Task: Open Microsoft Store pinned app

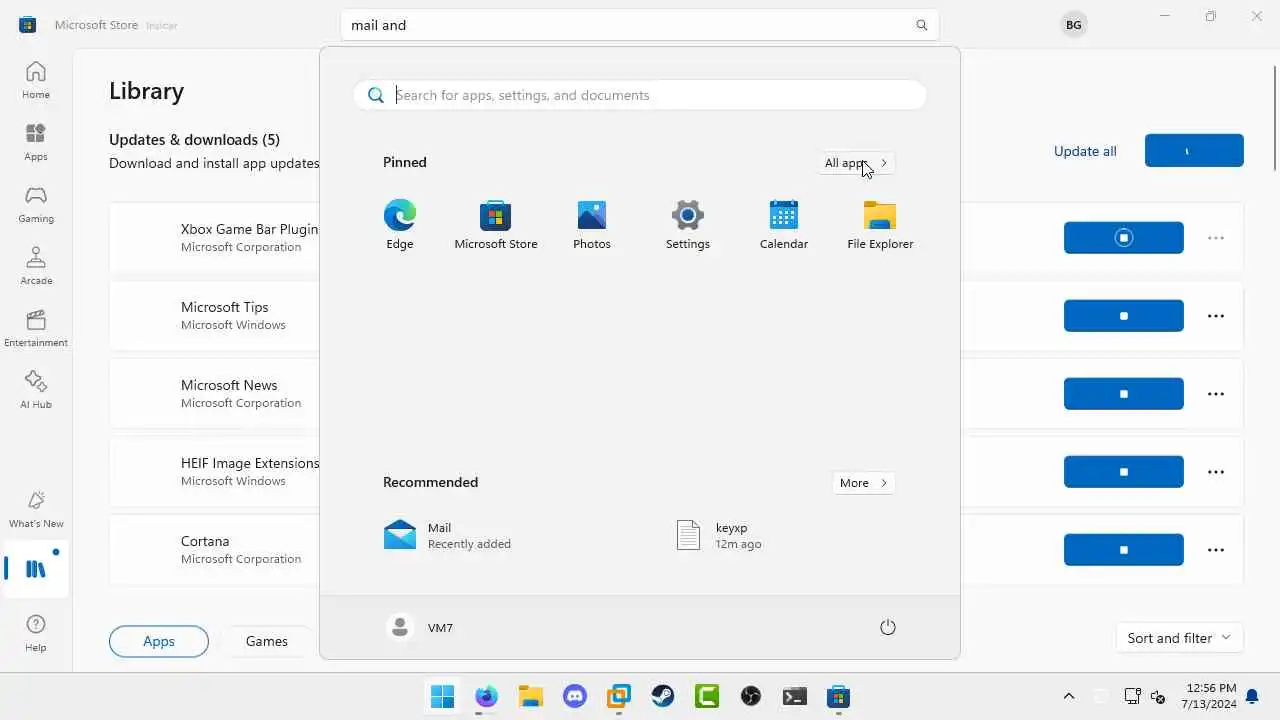Action: tap(496, 225)
